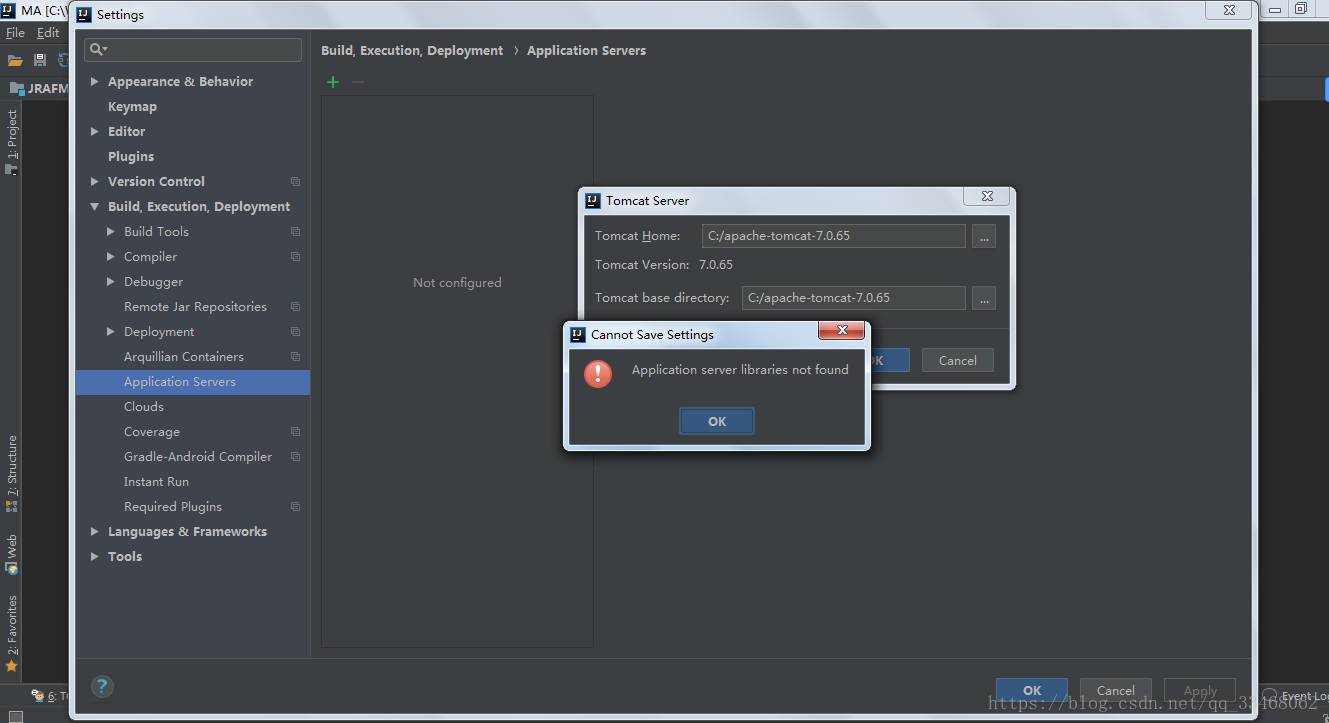
Task: Click project-level icon beside Gradle-Android Compiler
Action: point(295,456)
